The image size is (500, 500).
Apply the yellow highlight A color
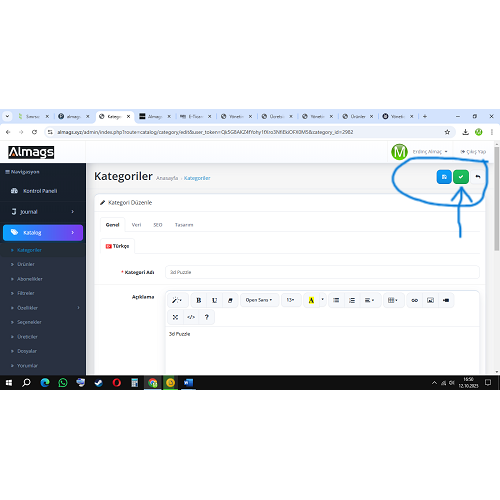coord(311,300)
